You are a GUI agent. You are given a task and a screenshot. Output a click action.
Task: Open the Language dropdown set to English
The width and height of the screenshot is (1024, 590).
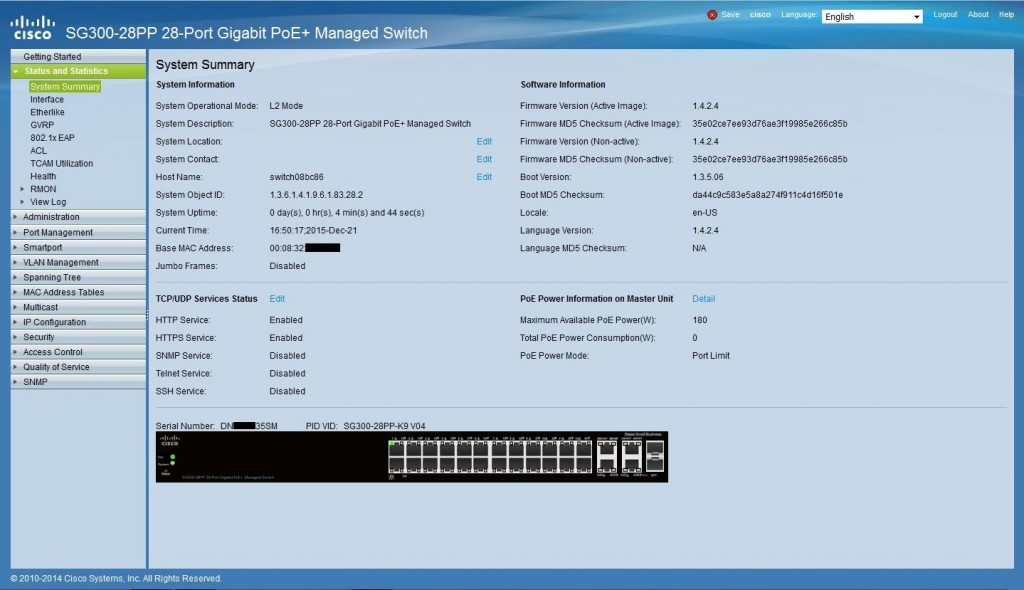[872, 16]
